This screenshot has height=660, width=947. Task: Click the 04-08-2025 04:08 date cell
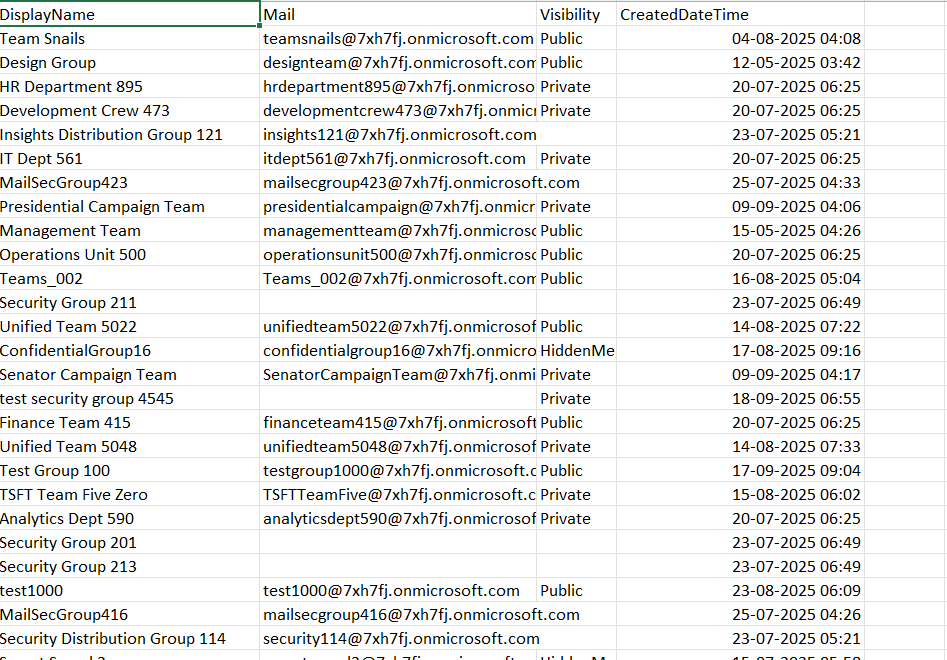click(x=740, y=39)
